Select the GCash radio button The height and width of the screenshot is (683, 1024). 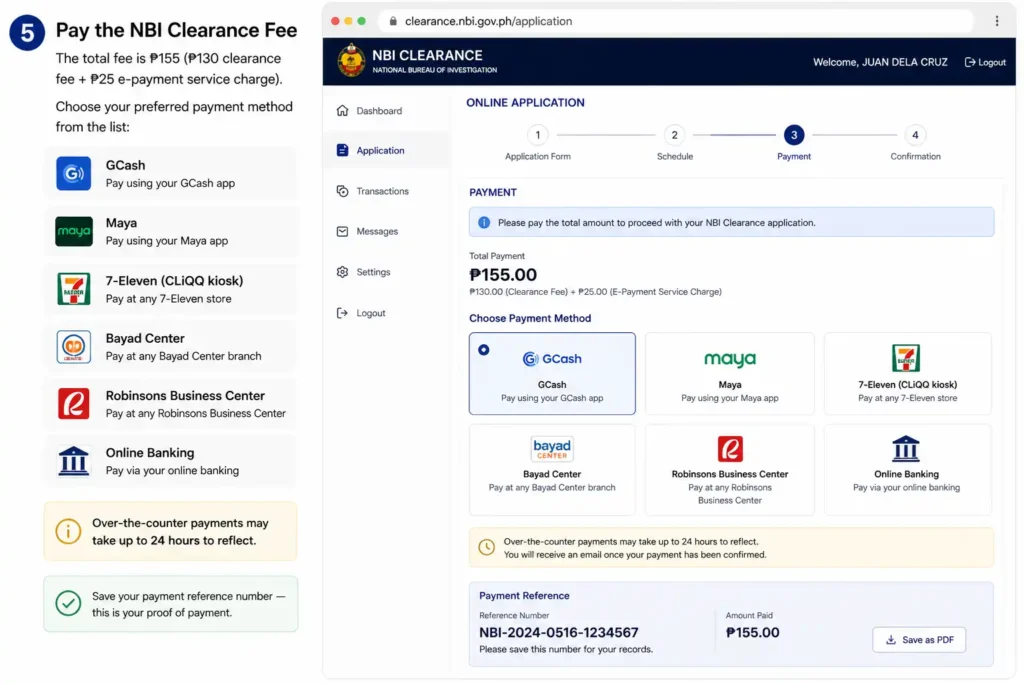[483, 349]
